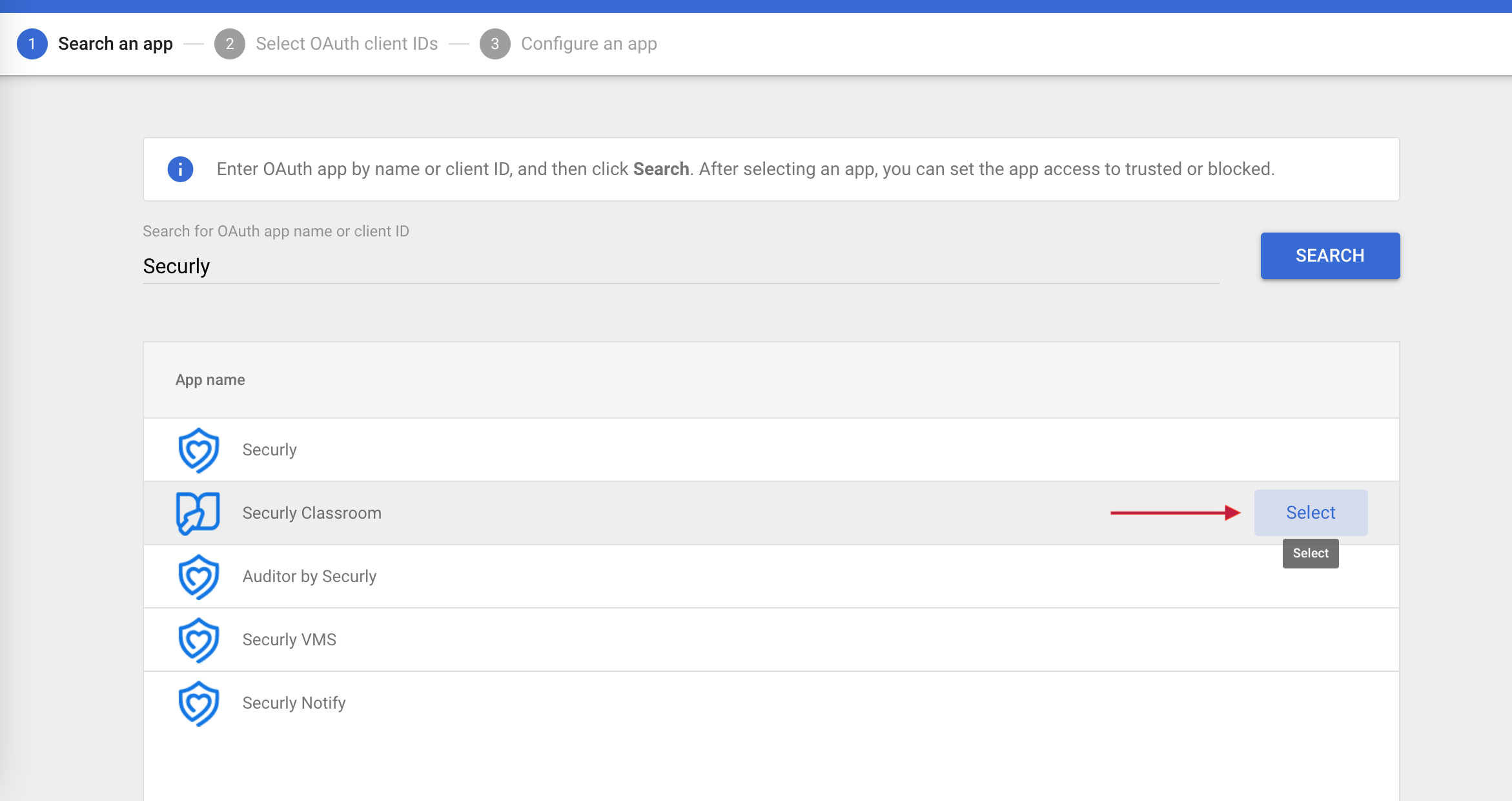This screenshot has width=1512, height=801.
Task: Click step 1 circle in stepper
Action: click(x=32, y=44)
